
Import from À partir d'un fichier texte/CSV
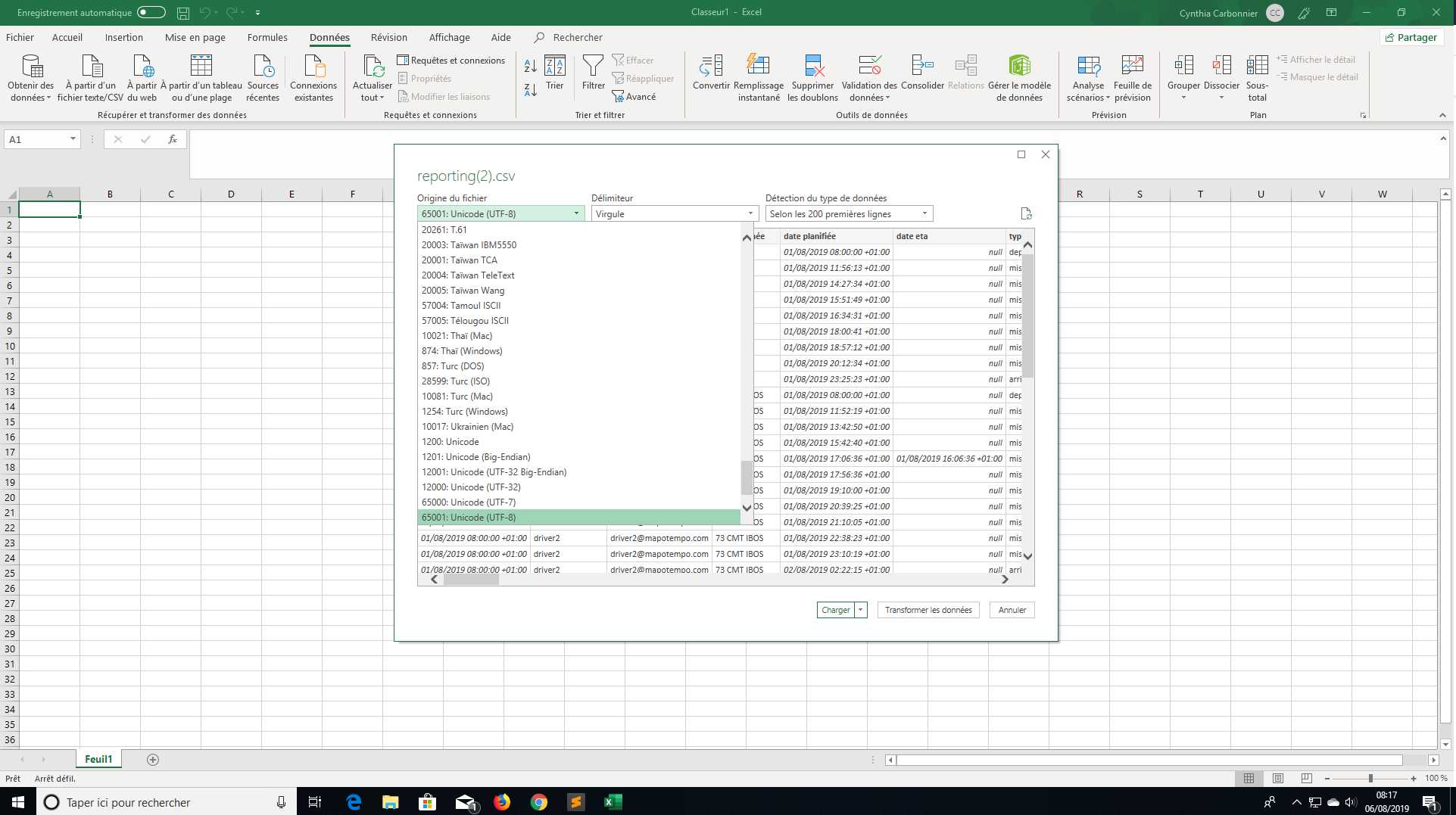(x=91, y=78)
